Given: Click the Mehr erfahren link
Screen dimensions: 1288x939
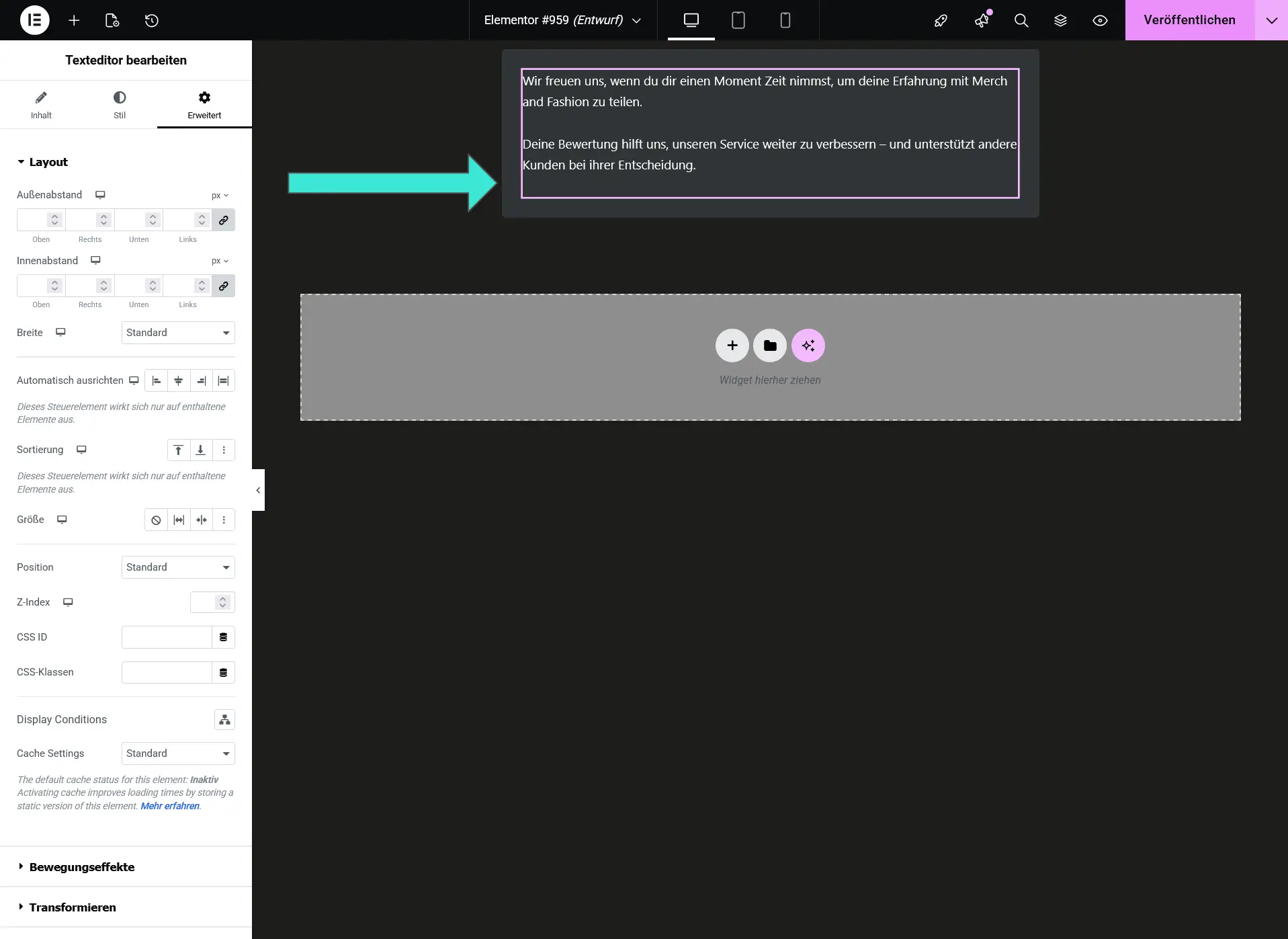Looking at the screenshot, I should coord(170,806).
